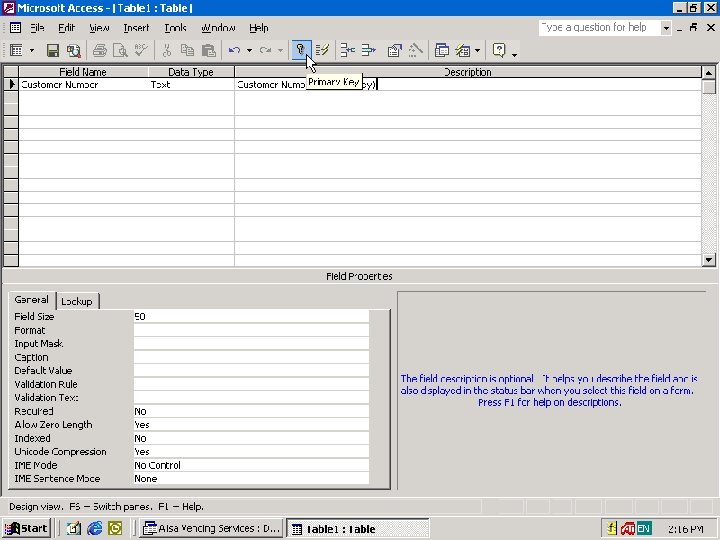The image size is (720, 540).
Task: Click the IME Mode value 'No Control'
Action: tap(251, 465)
